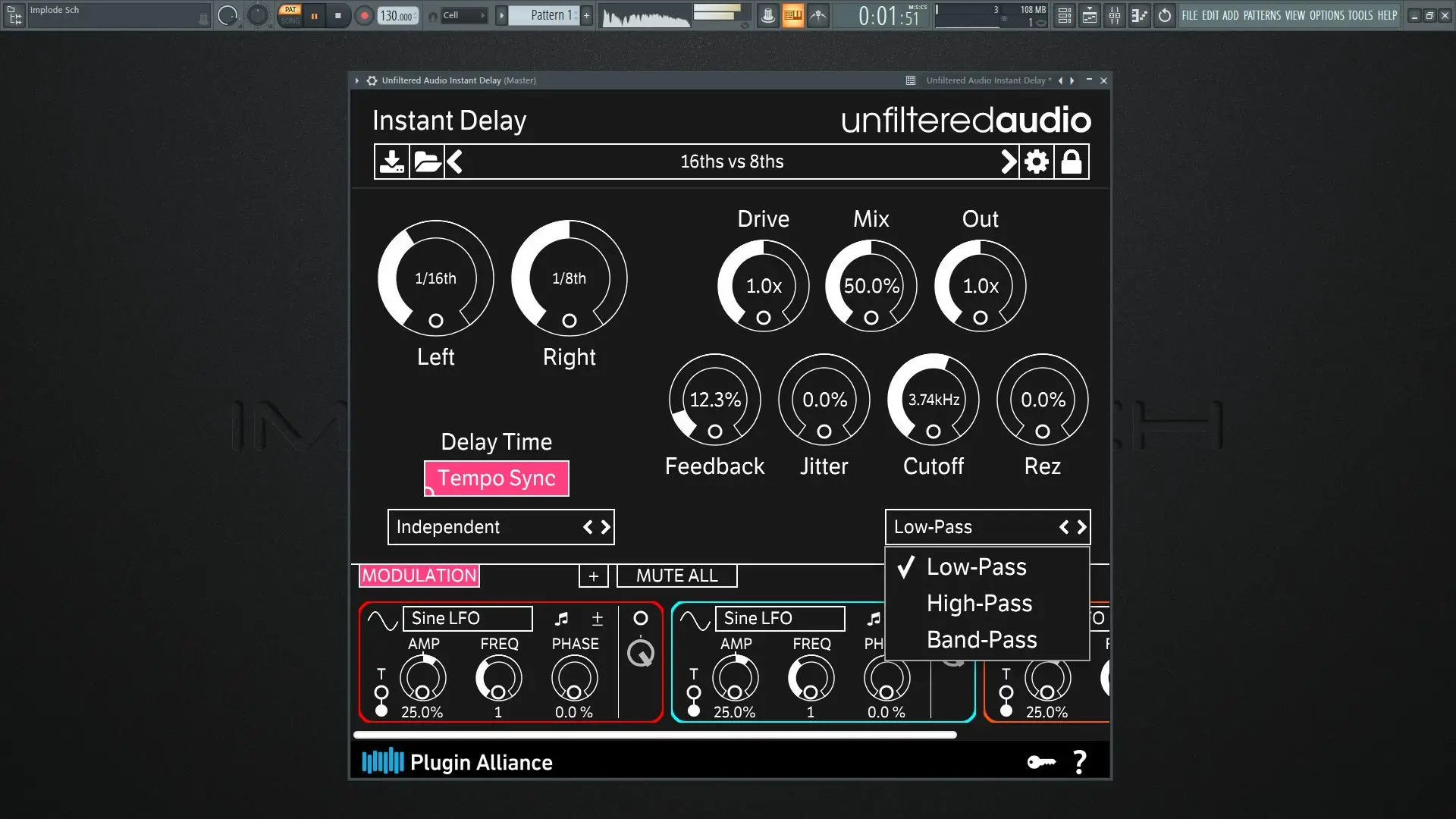This screenshot has width=1456, height=819.
Task: Open plugin settings via the gear icon
Action: tap(1037, 161)
